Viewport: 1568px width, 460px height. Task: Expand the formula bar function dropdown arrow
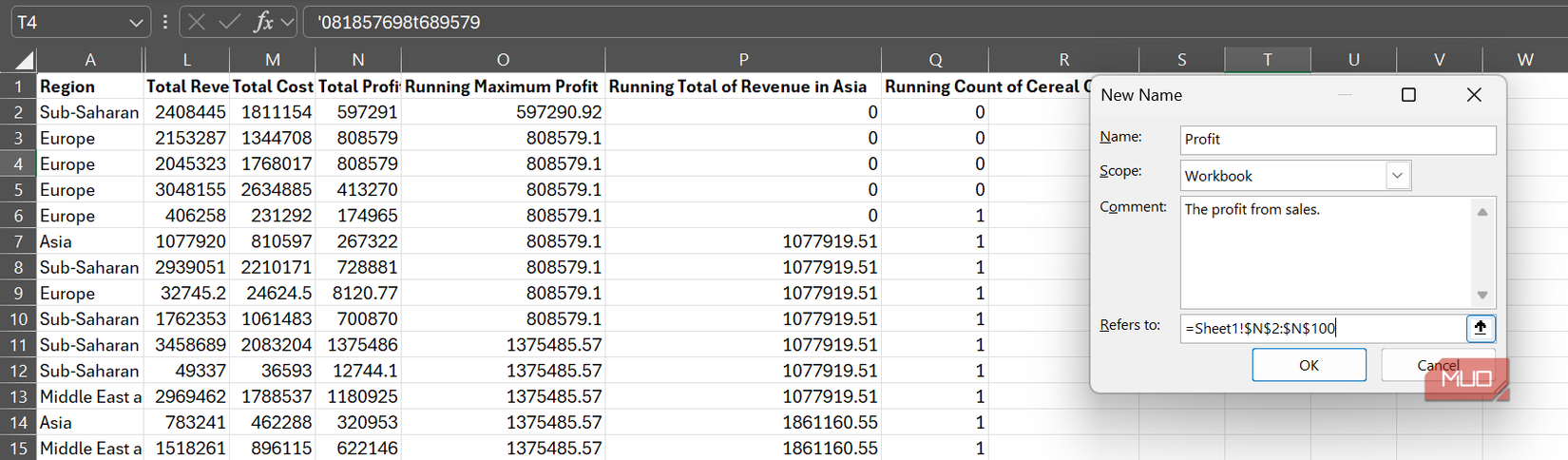[287, 22]
